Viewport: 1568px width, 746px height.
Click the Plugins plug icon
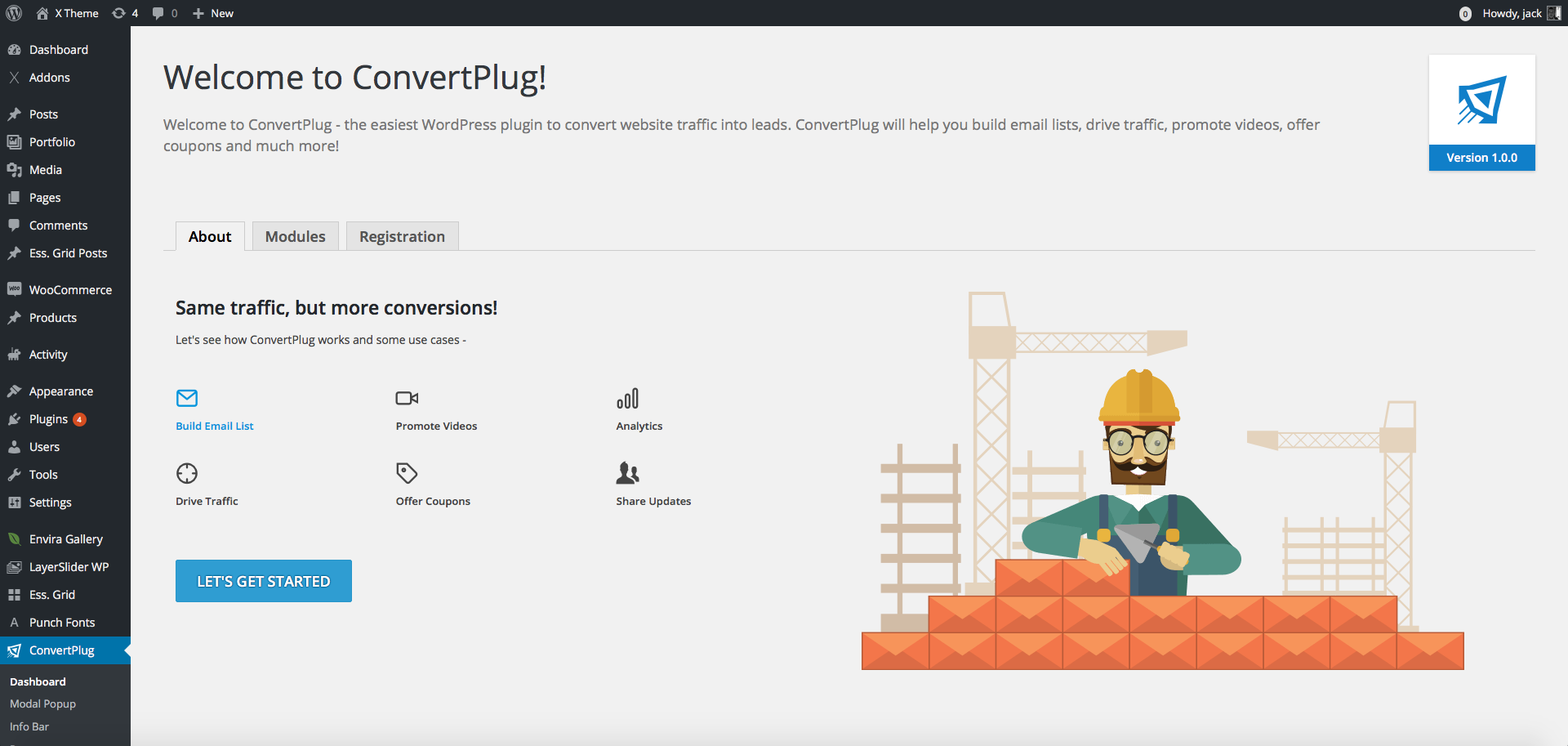14,419
